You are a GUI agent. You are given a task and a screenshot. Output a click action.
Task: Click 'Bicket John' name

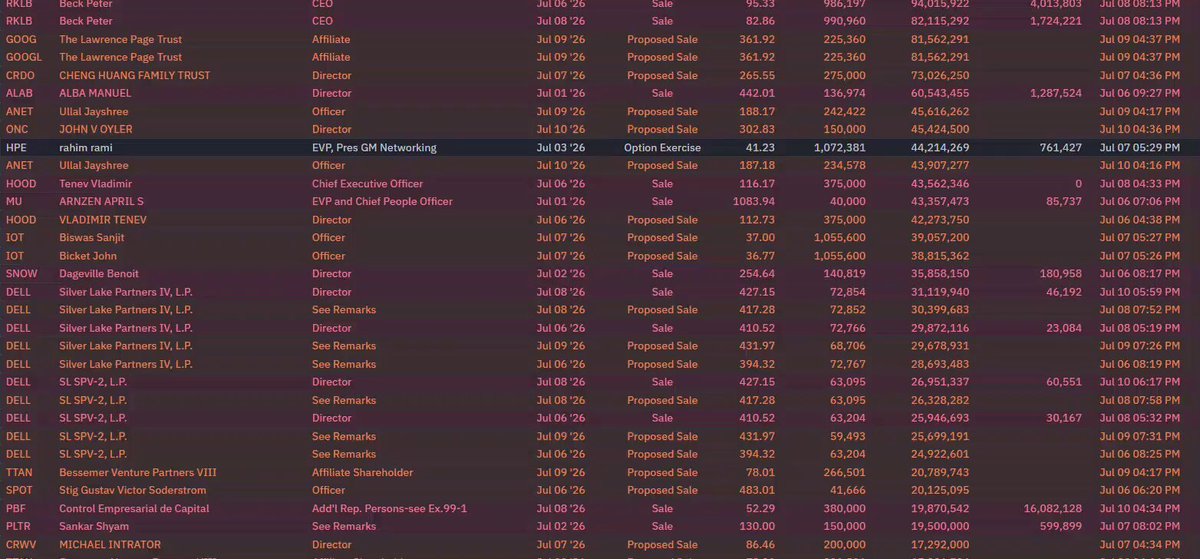[x=88, y=255]
